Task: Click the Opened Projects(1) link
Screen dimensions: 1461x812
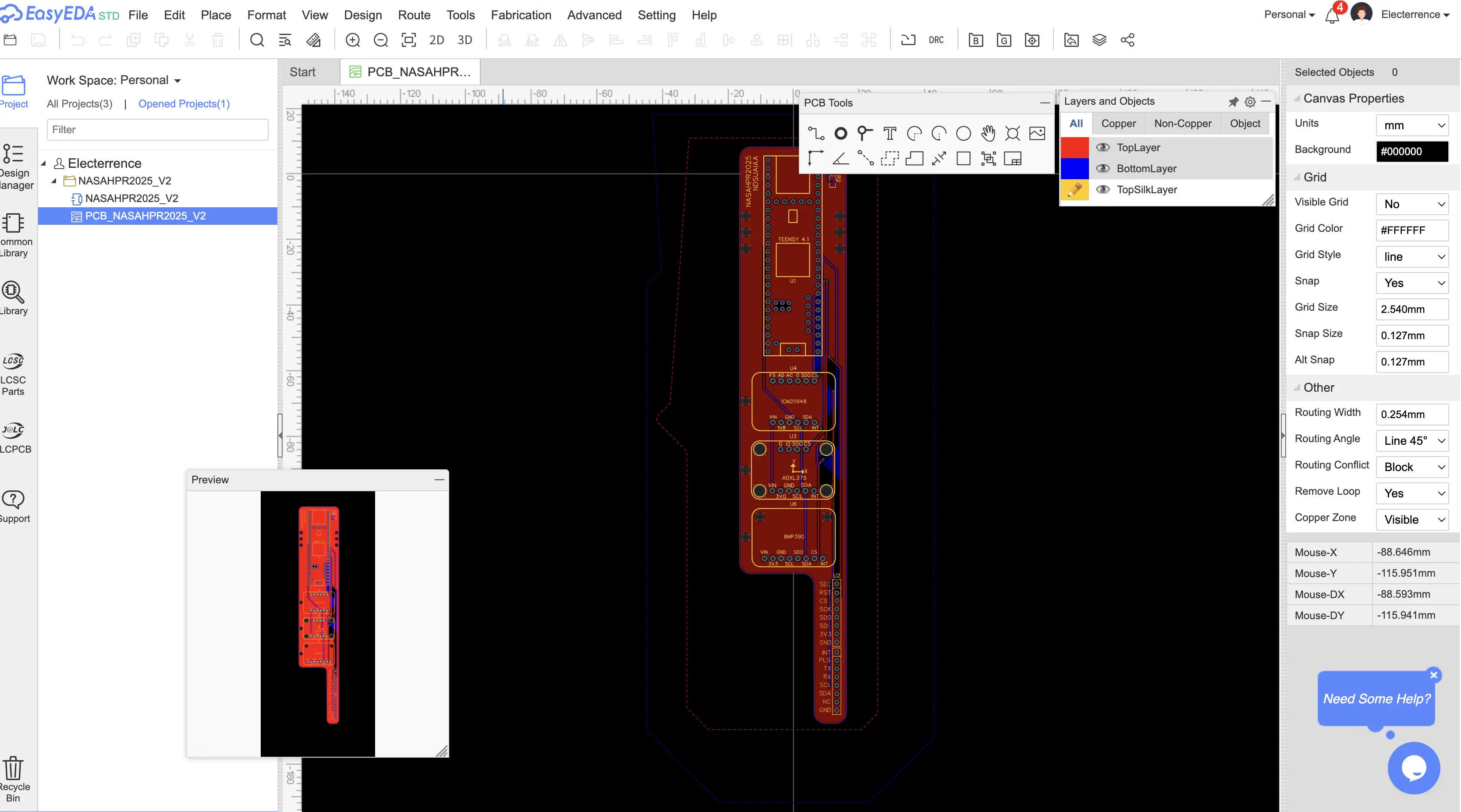Action: click(x=184, y=104)
